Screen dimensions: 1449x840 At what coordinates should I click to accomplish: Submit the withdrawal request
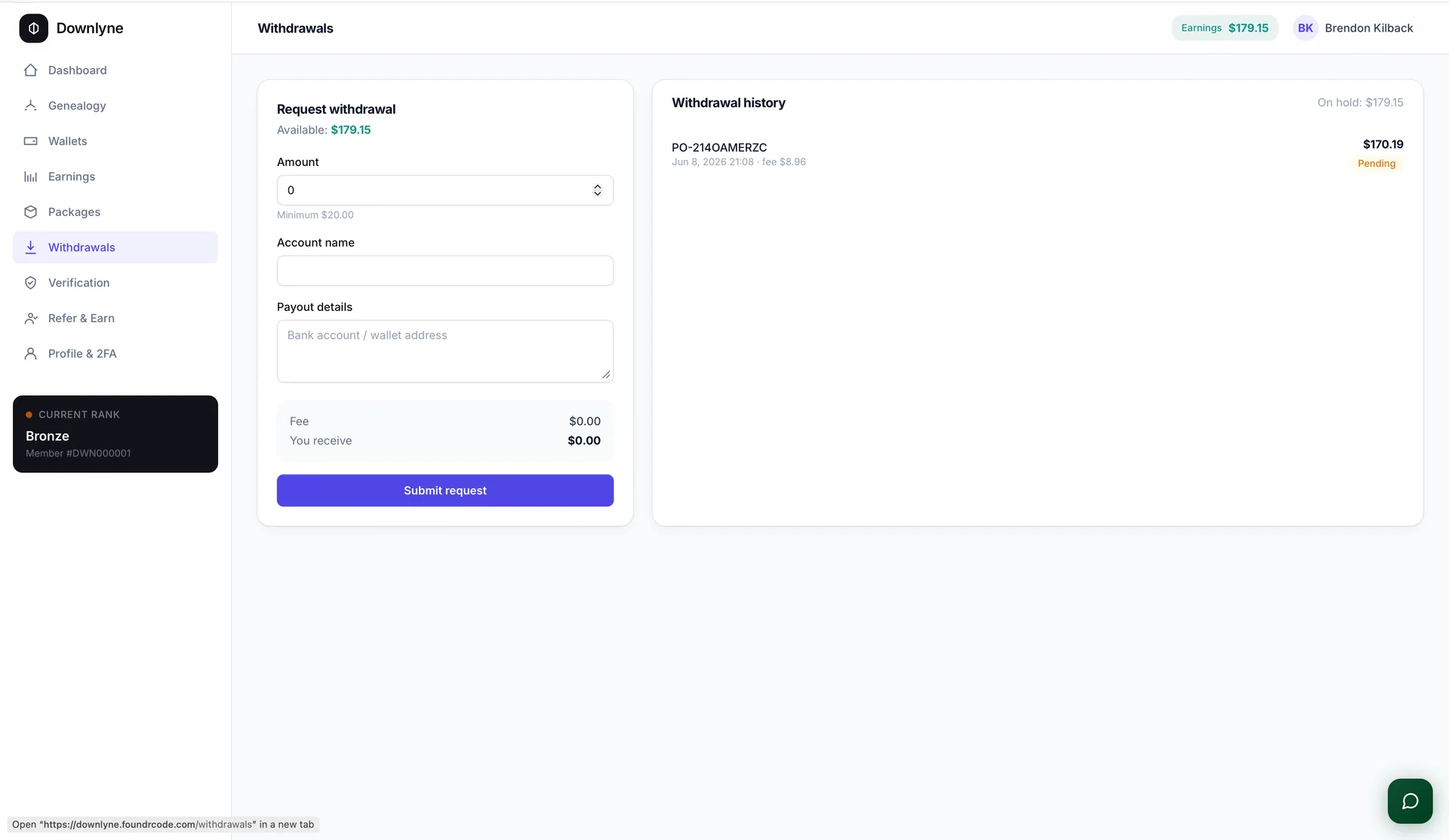445,491
